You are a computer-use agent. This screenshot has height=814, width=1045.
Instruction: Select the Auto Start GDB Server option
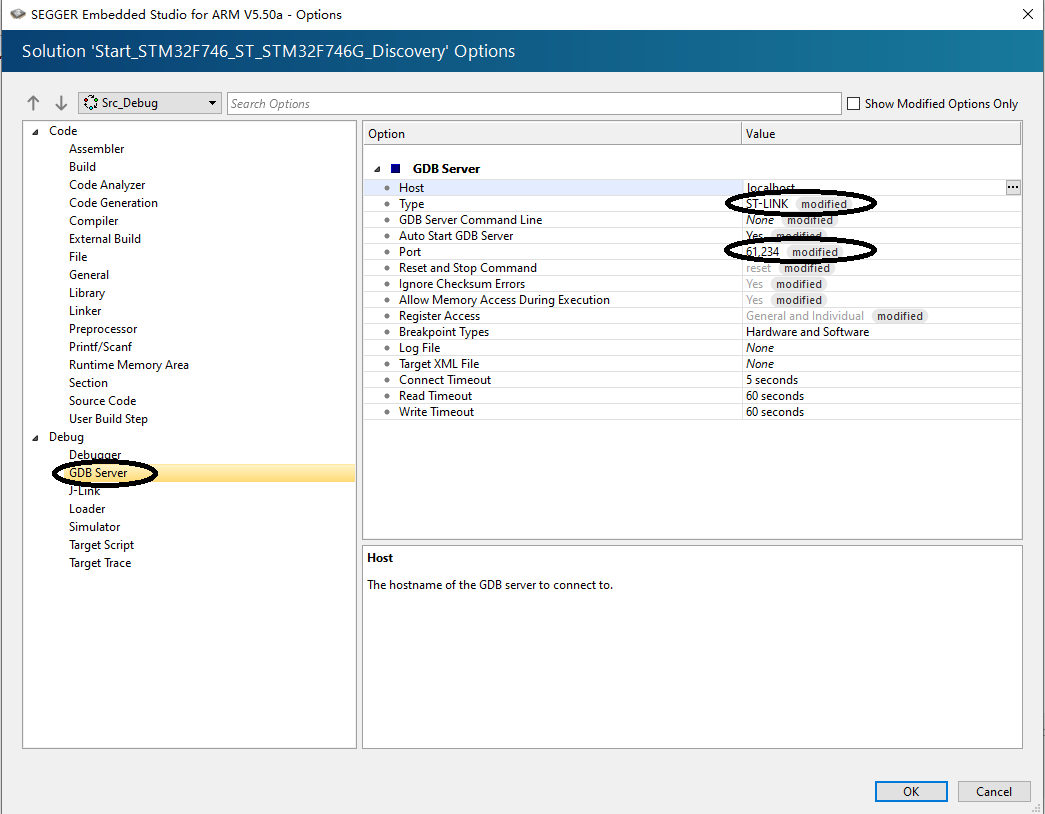pyautogui.click(x=692, y=235)
